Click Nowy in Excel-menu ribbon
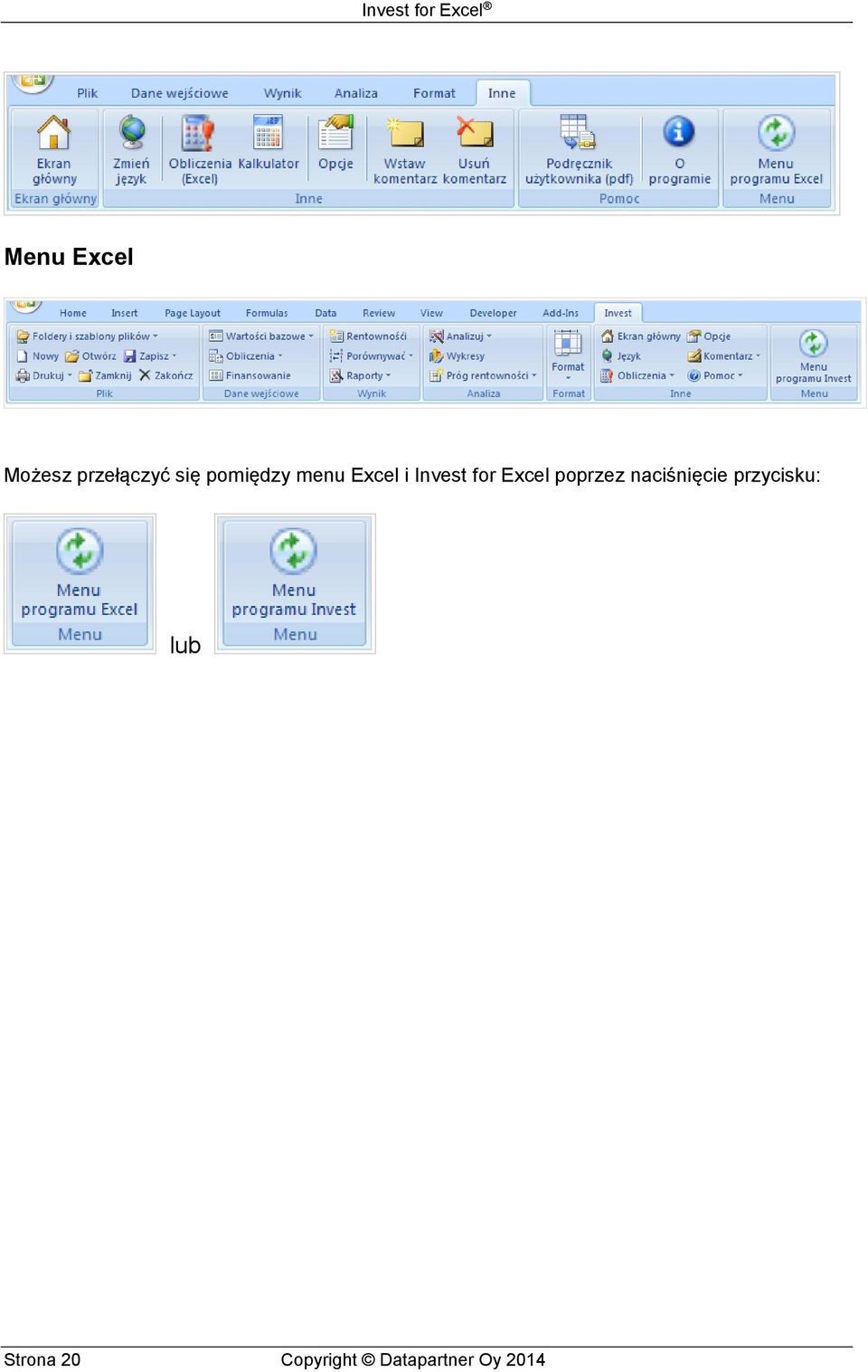Screen dimensions: 868x1372 click(x=38, y=356)
